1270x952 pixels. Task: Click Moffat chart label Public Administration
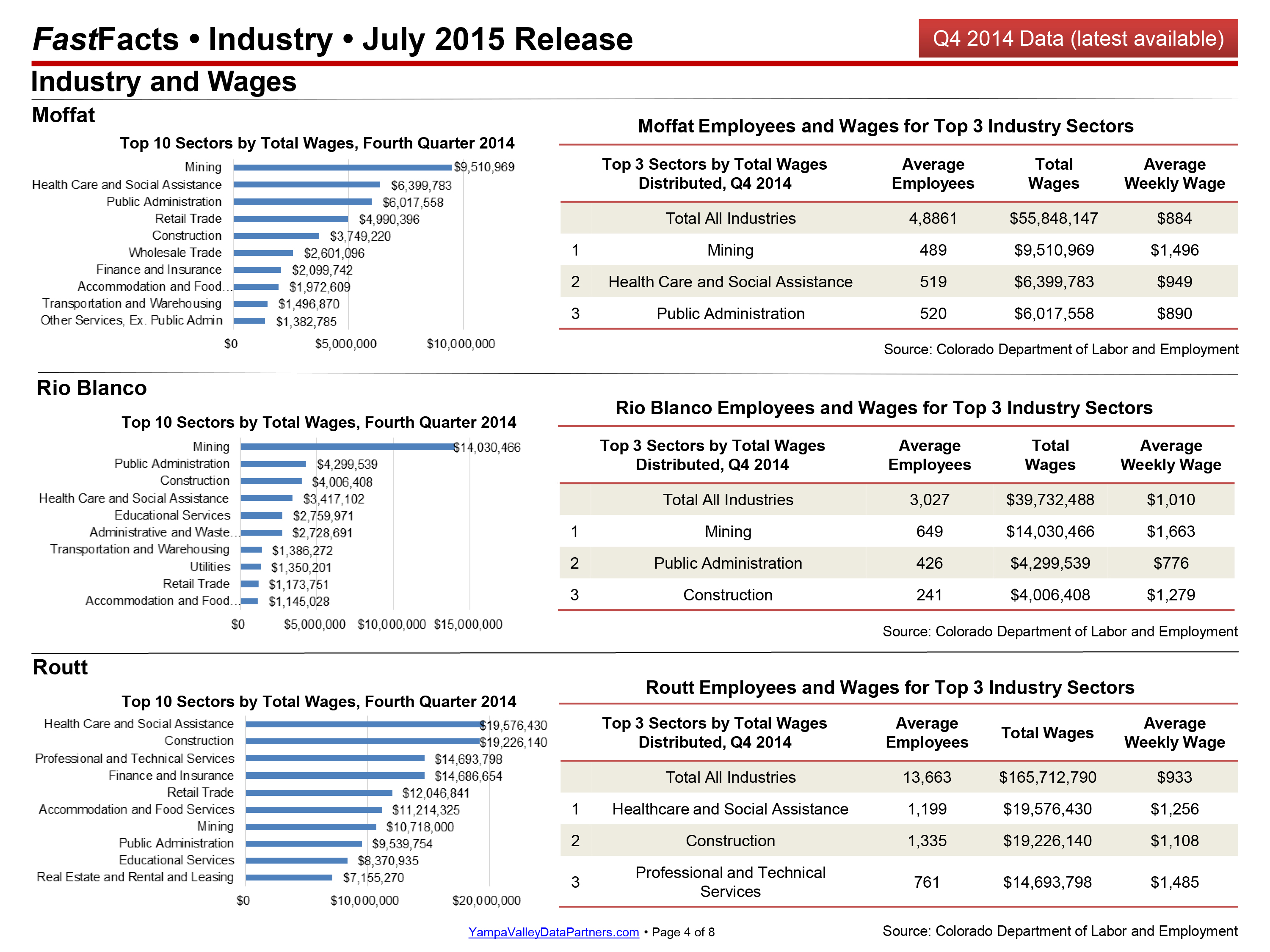(x=164, y=201)
